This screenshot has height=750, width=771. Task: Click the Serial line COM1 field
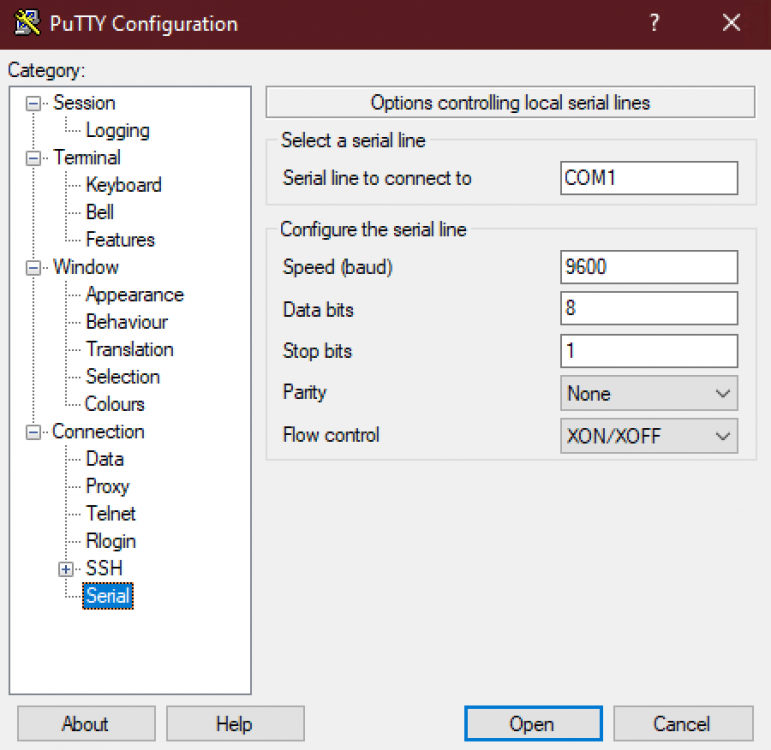point(649,178)
